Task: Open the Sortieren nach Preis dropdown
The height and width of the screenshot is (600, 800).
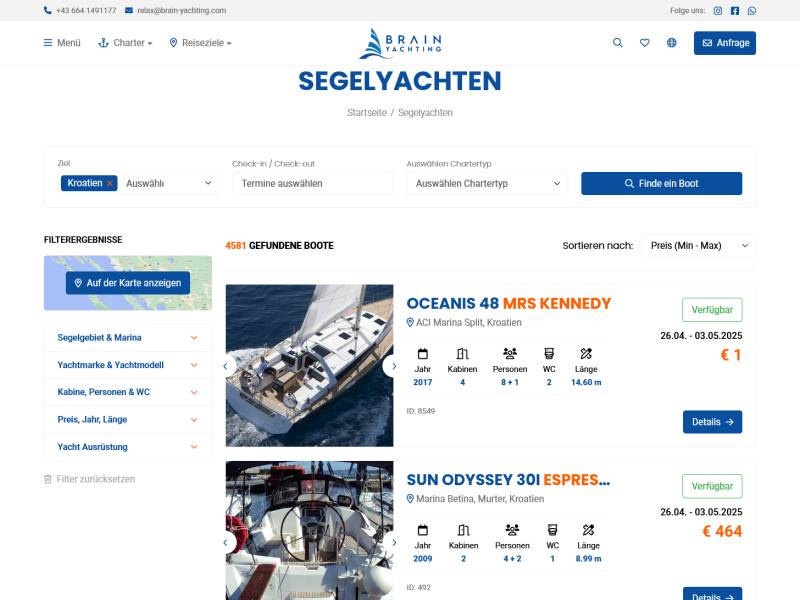Action: (x=698, y=245)
